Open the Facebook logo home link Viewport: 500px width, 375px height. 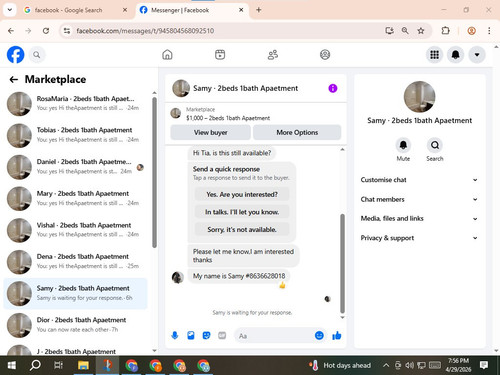pyautogui.click(x=15, y=55)
